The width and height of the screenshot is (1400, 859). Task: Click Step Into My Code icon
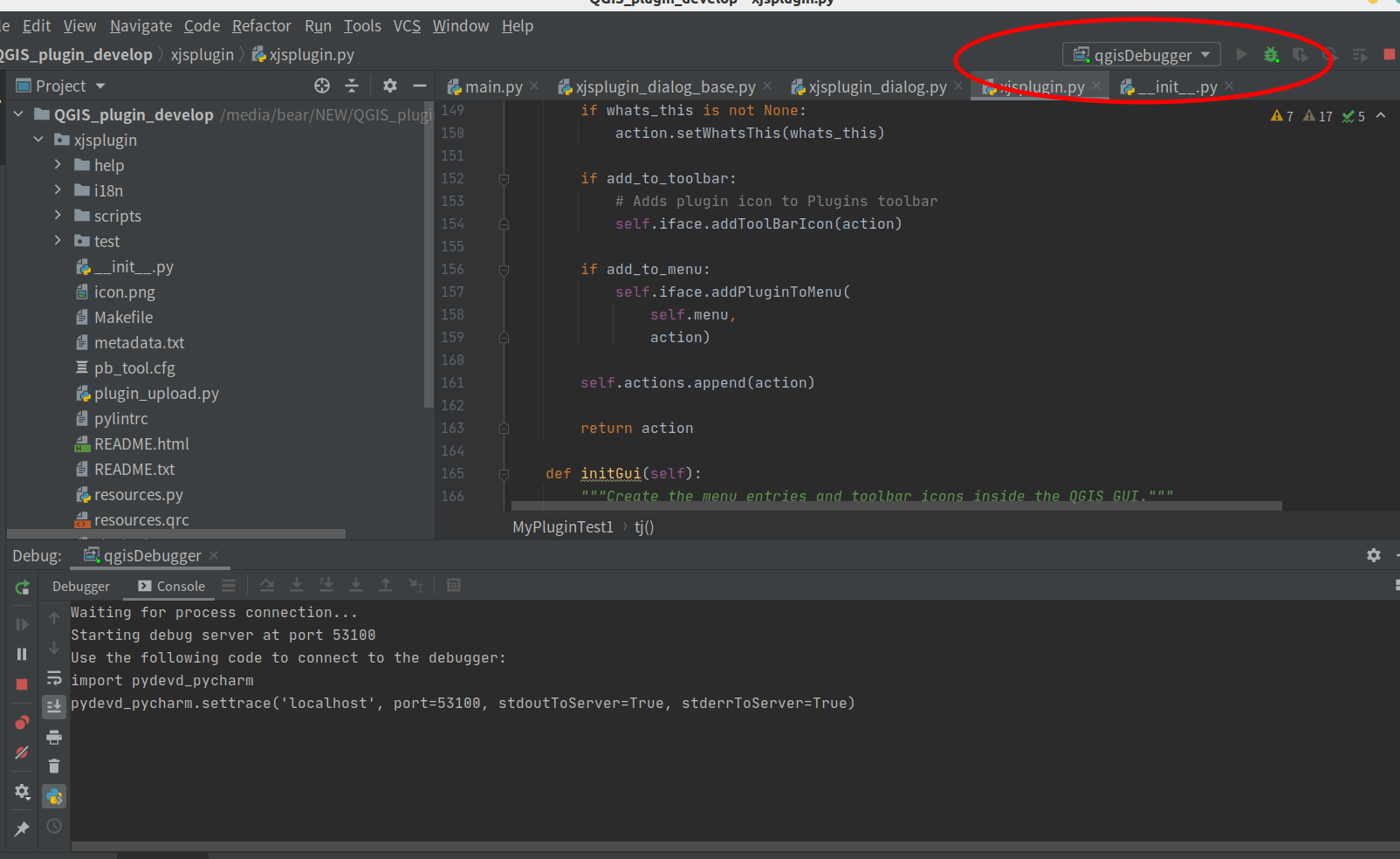tap(326, 586)
